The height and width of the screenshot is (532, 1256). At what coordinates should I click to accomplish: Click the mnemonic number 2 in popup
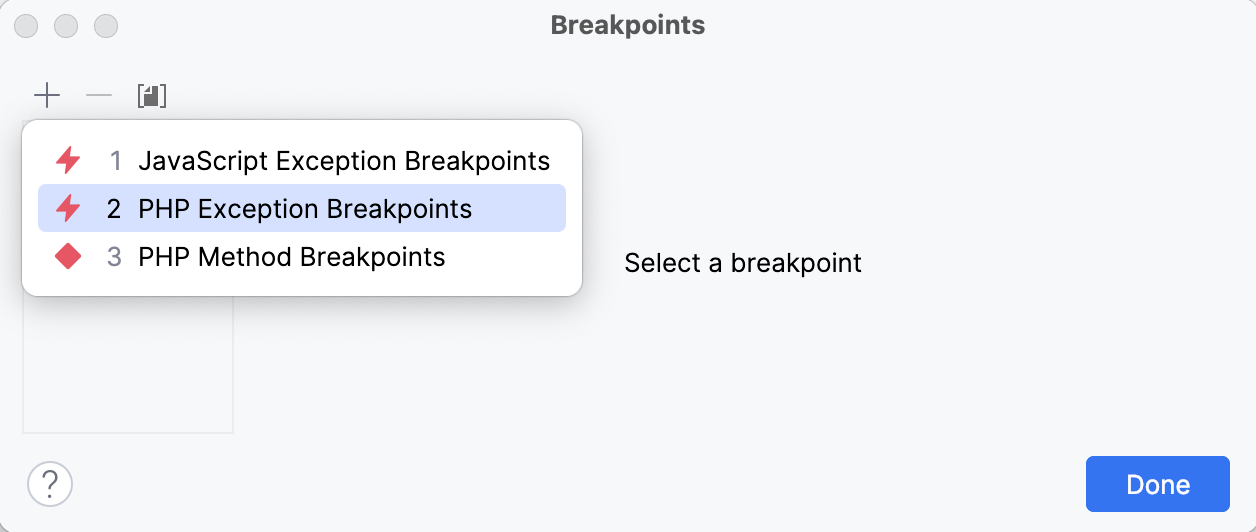(114, 208)
